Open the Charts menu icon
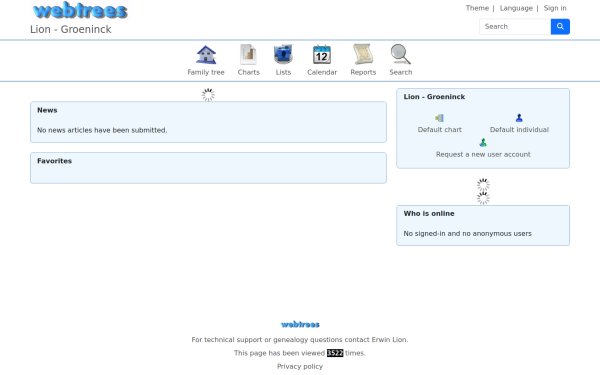 point(248,54)
